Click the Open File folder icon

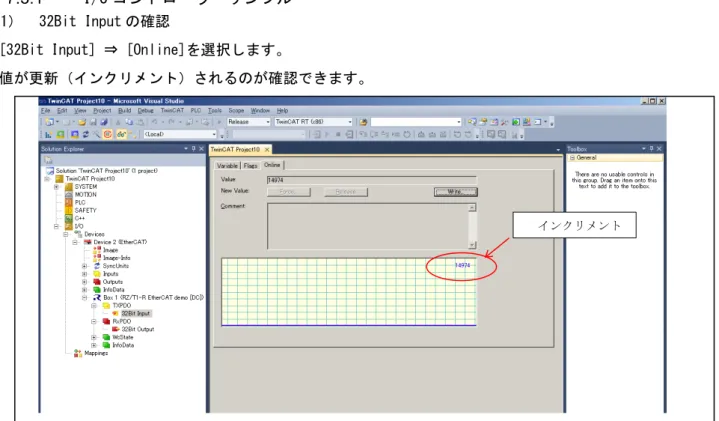click(82, 122)
